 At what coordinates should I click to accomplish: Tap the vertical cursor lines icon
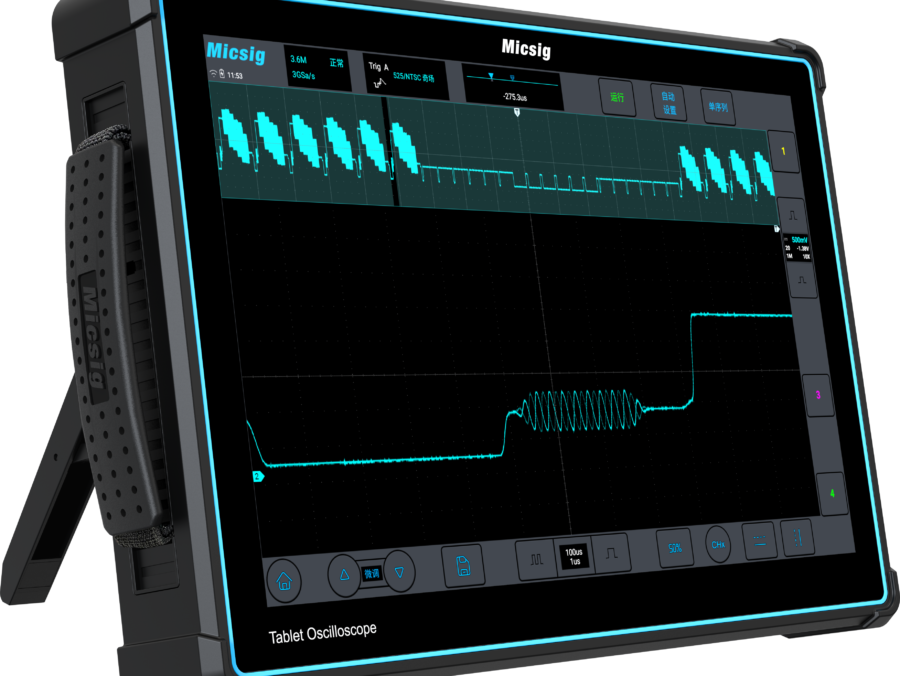tap(797, 537)
